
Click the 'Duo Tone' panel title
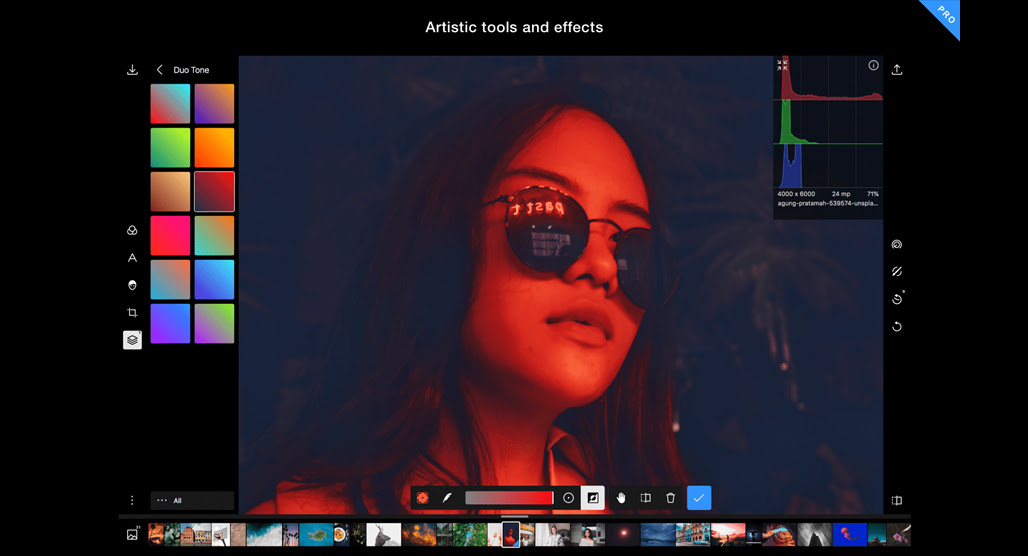(x=191, y=70)
